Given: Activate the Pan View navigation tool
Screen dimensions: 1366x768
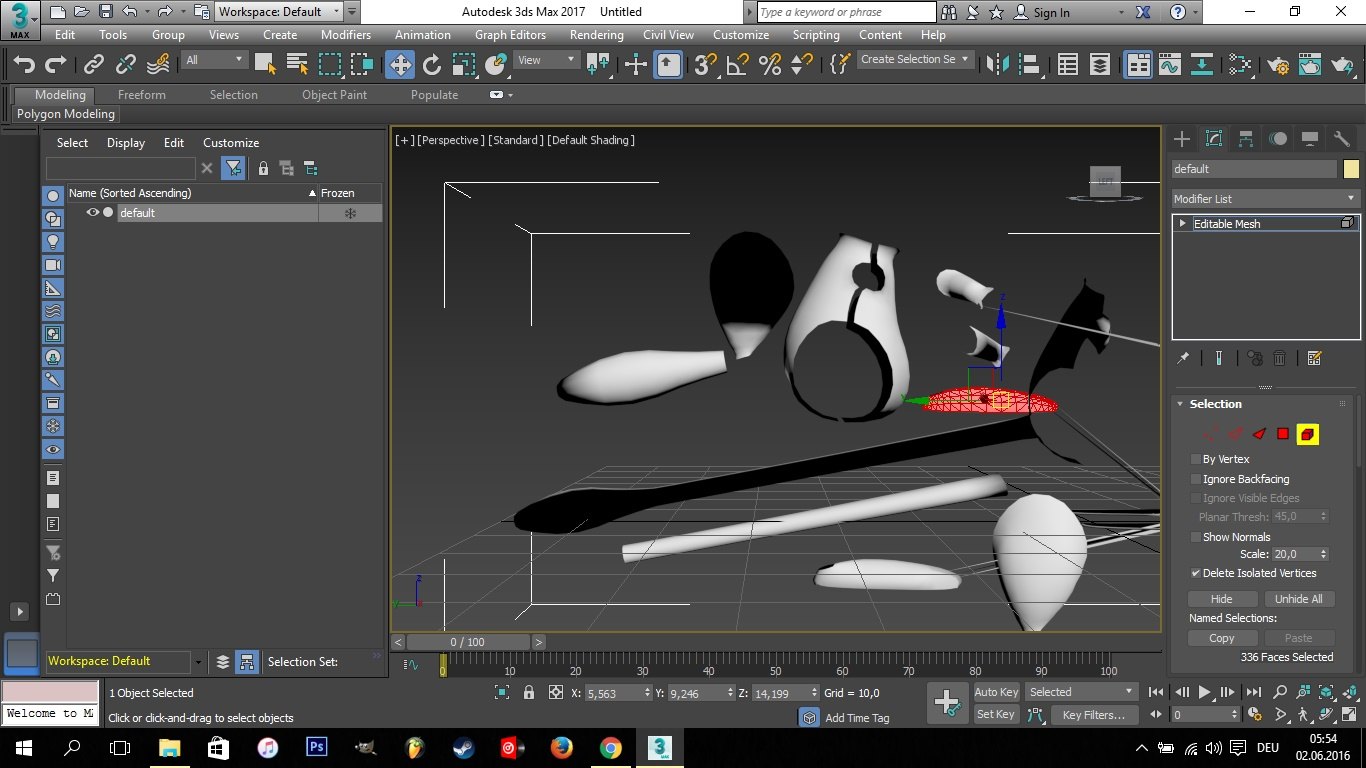Looking at the screenshot, I should pyautogui.click(x=1304, y=715).
